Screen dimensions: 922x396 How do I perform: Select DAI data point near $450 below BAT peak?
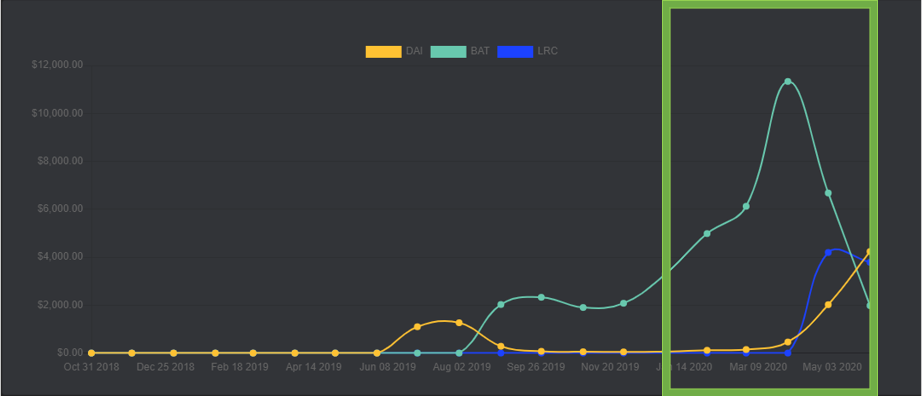coord(787,342)
